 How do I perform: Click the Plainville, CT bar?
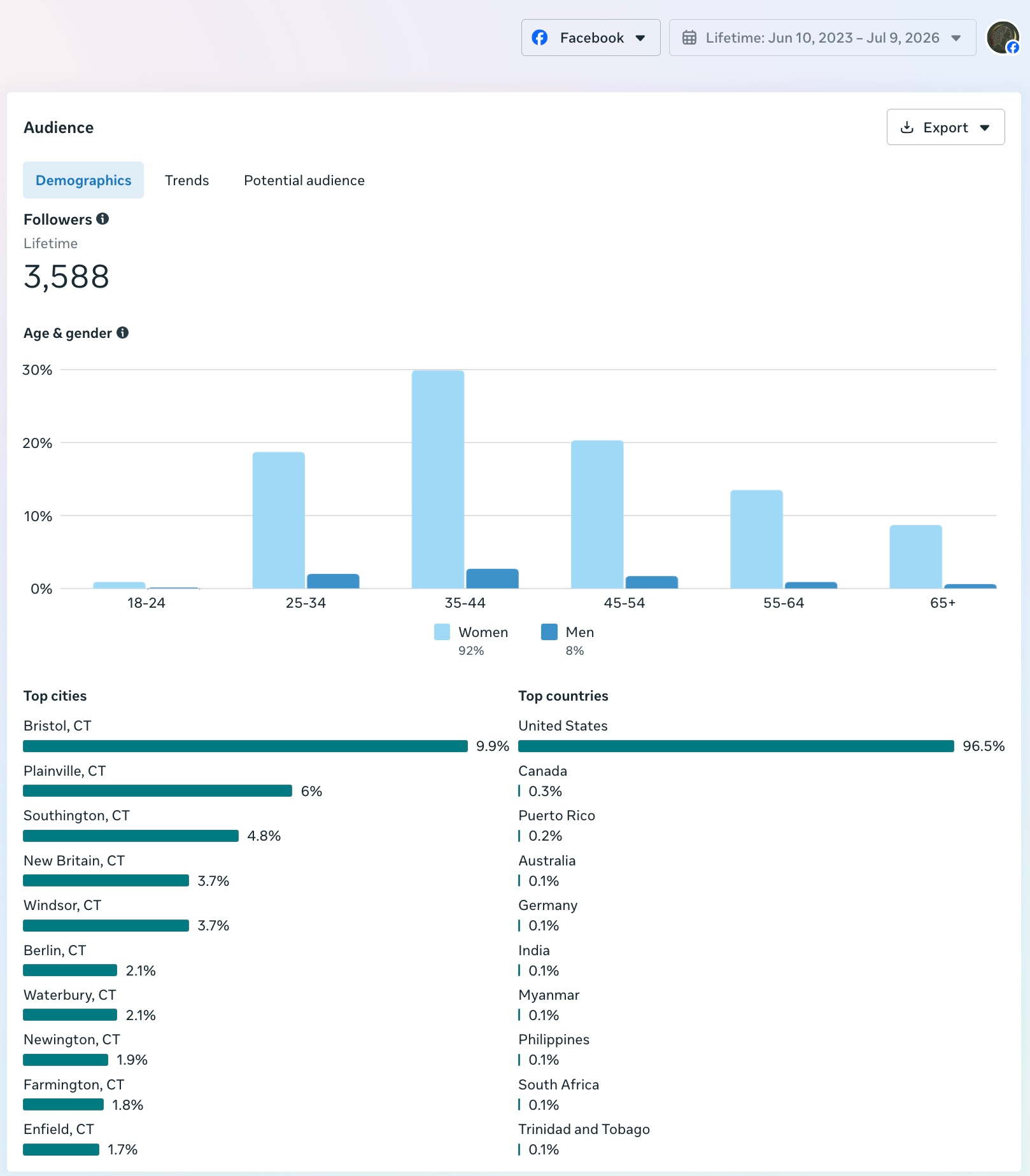[158, 790]
